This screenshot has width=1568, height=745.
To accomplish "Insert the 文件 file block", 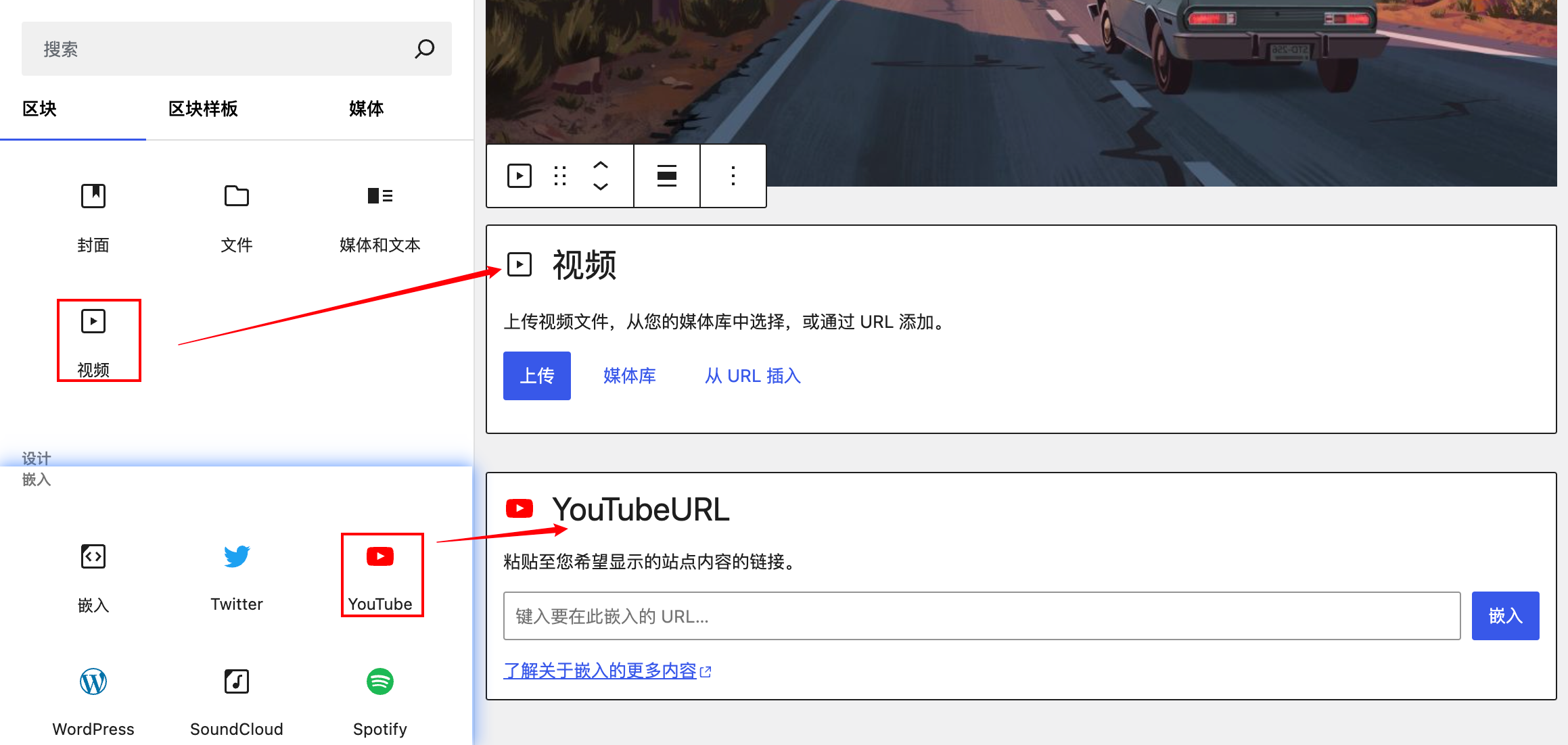I will (236, 218).
